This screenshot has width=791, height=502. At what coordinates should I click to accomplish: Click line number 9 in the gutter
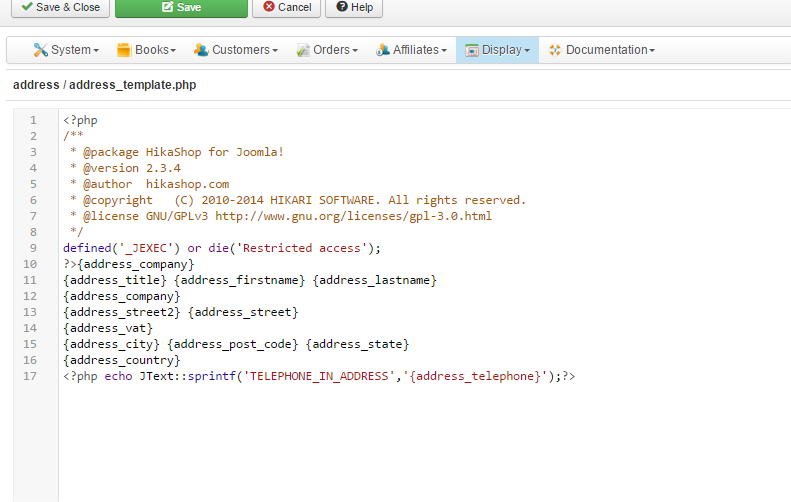point(34,248)
